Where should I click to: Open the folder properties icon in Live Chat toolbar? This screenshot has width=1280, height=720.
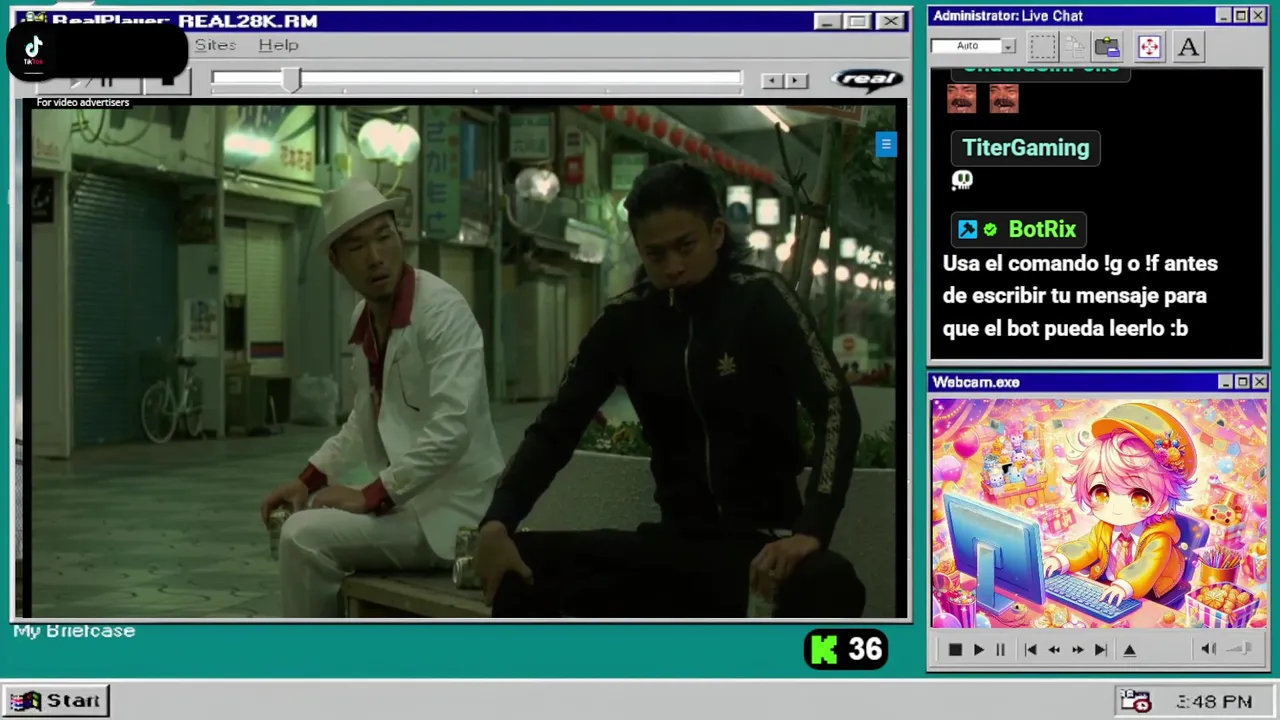(1107, 47)
